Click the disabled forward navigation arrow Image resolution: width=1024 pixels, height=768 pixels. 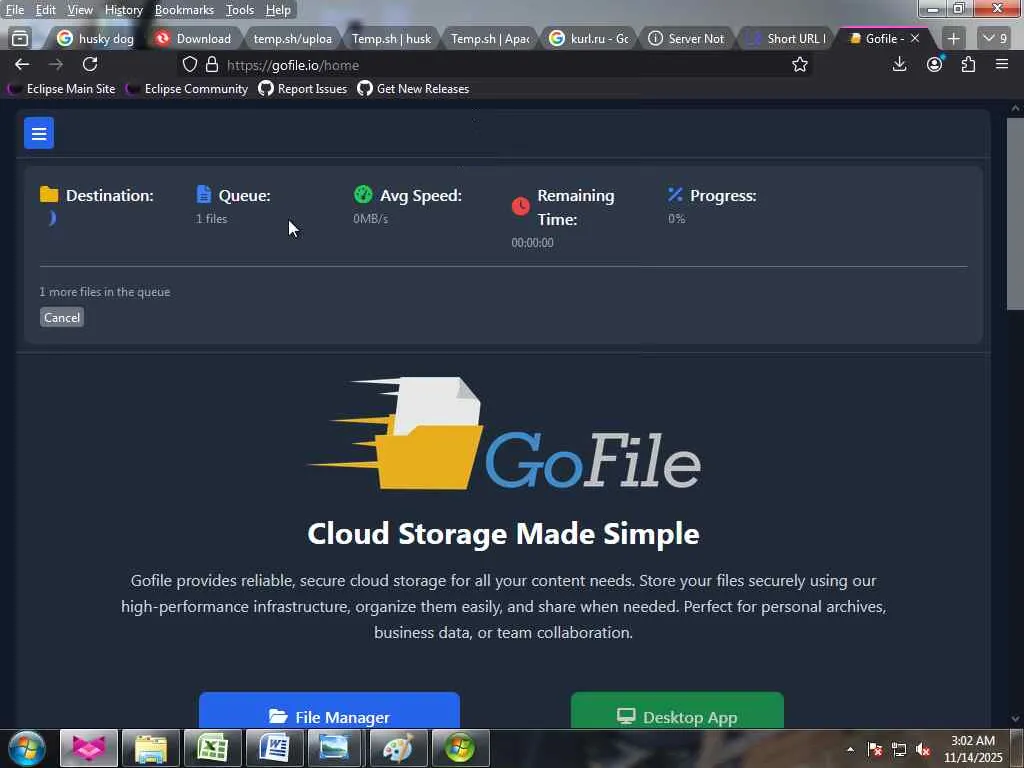[x=56, y=64]
